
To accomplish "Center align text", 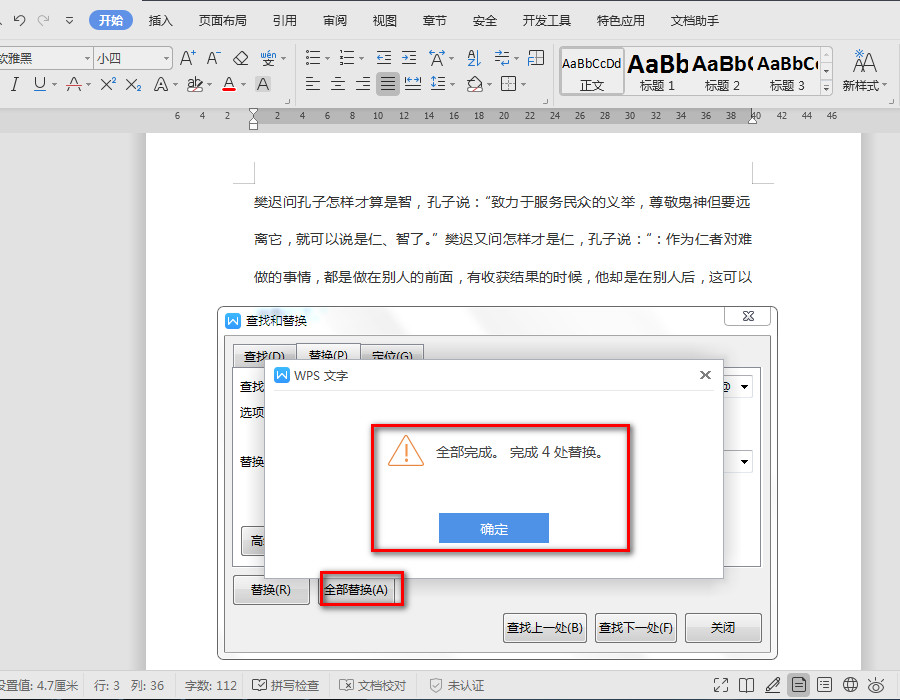I will click(338, 84).
